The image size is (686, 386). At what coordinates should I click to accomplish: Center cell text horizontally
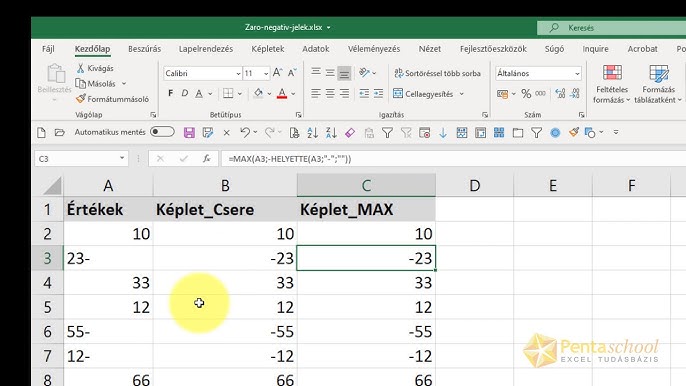pyautogui.click(x=330, y=94)
